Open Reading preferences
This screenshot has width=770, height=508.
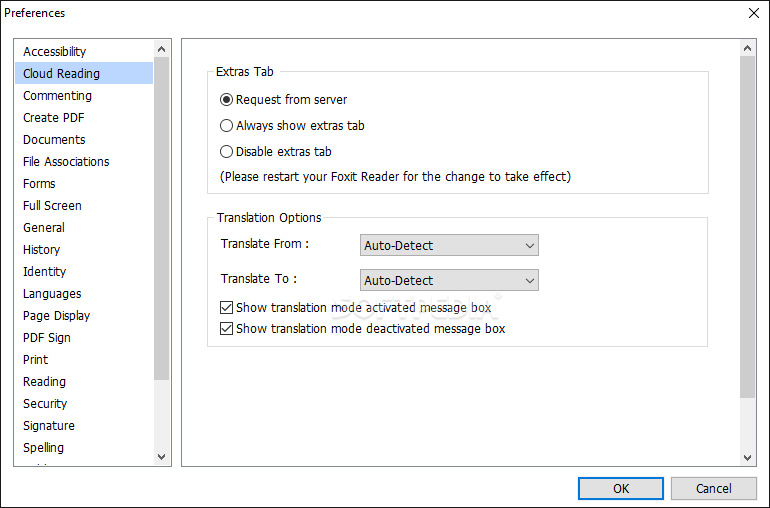(x=84, y=382)
